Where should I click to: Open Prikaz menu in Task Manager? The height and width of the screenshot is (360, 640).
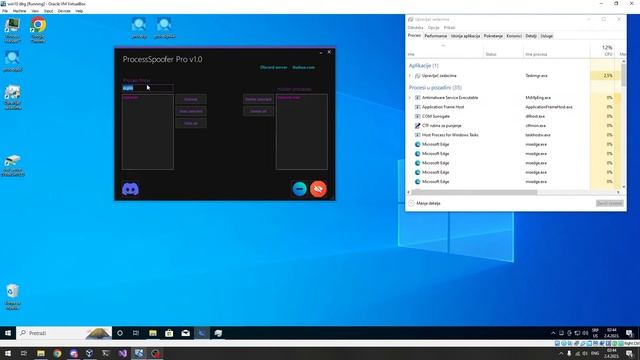pos(449,28)
